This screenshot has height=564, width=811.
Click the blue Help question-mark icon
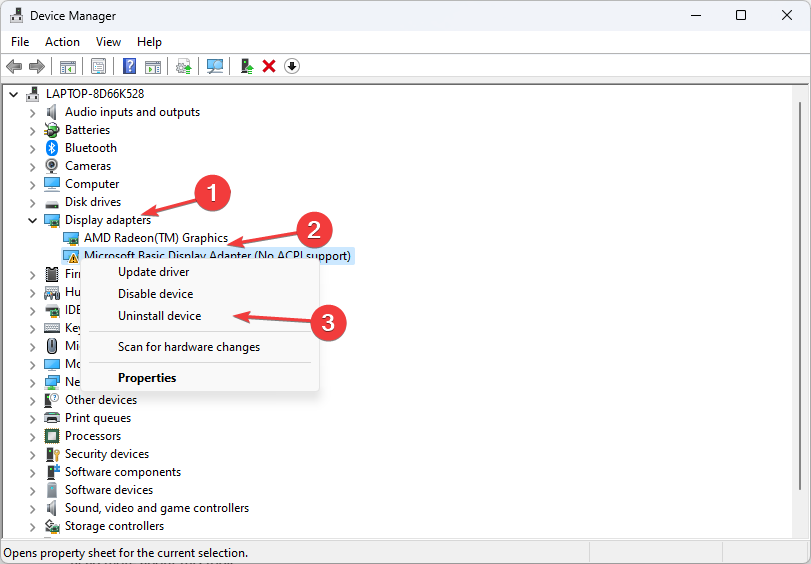point(129,66)
